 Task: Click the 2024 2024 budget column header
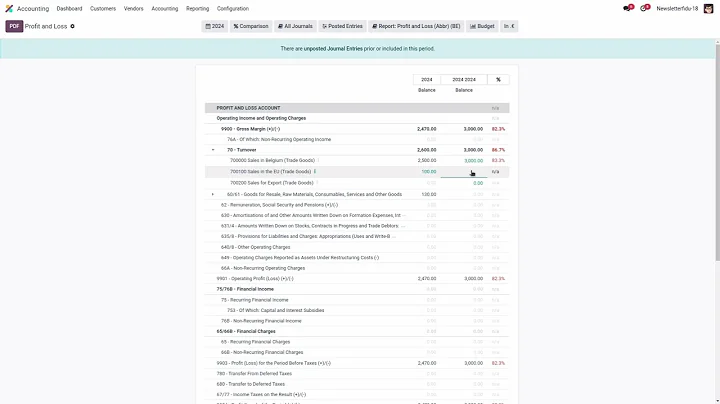click(464, 79)
